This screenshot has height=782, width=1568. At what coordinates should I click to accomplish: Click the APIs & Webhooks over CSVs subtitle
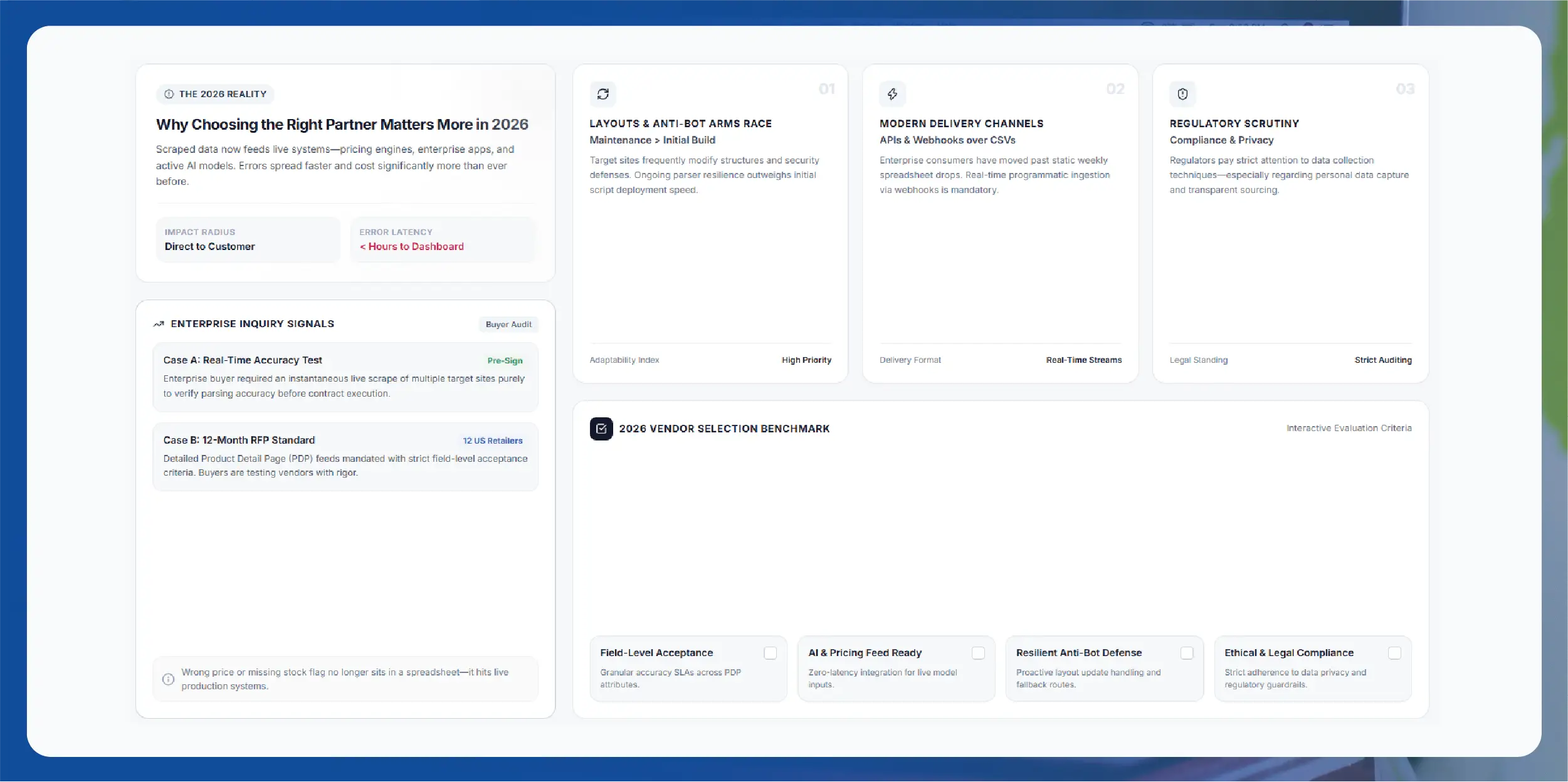pos(947,140)
